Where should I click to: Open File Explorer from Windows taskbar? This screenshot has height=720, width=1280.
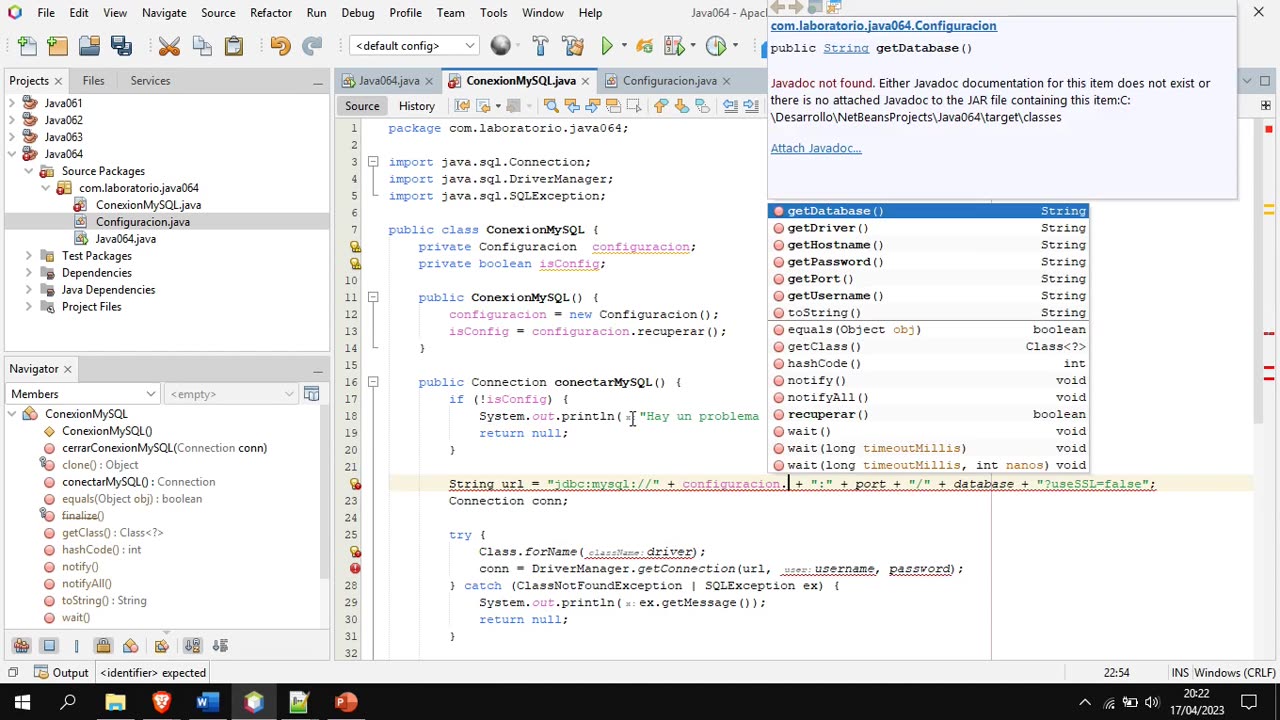click(115, 702)
